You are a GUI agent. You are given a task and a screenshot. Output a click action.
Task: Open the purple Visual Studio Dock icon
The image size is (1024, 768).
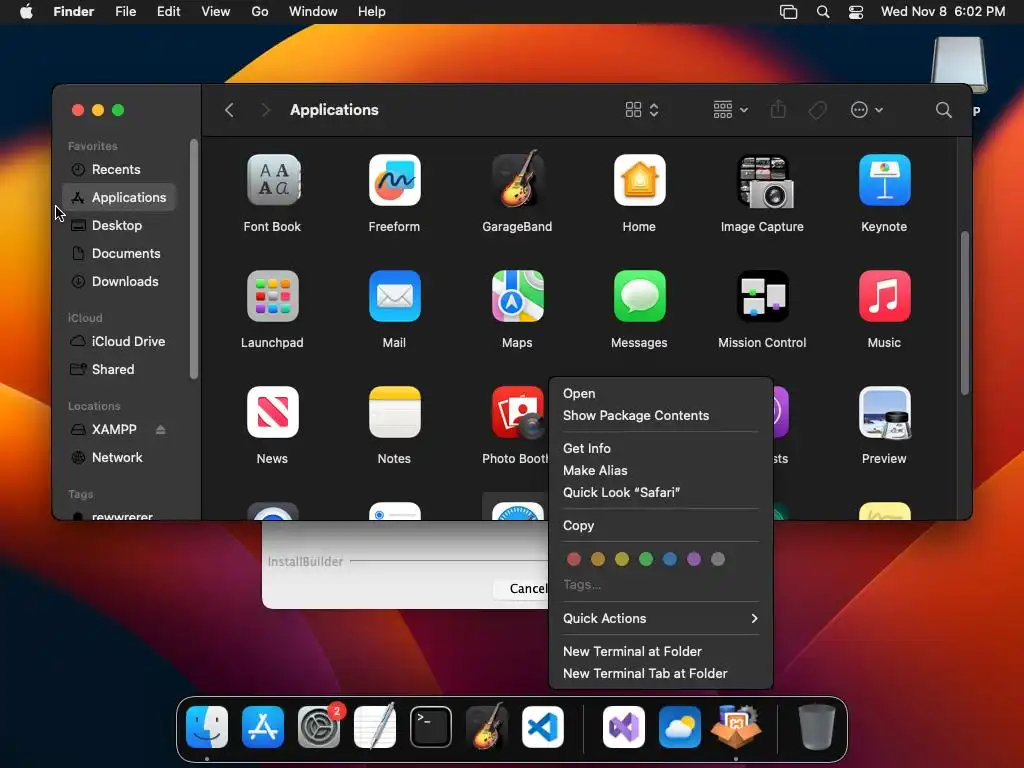click(x=624, y=727)
